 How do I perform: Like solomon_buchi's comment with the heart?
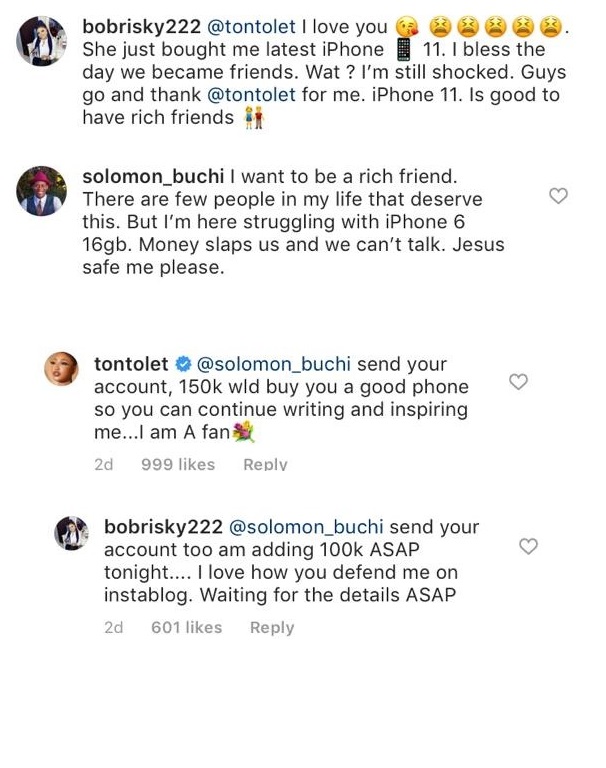click(x=559, y=196)
